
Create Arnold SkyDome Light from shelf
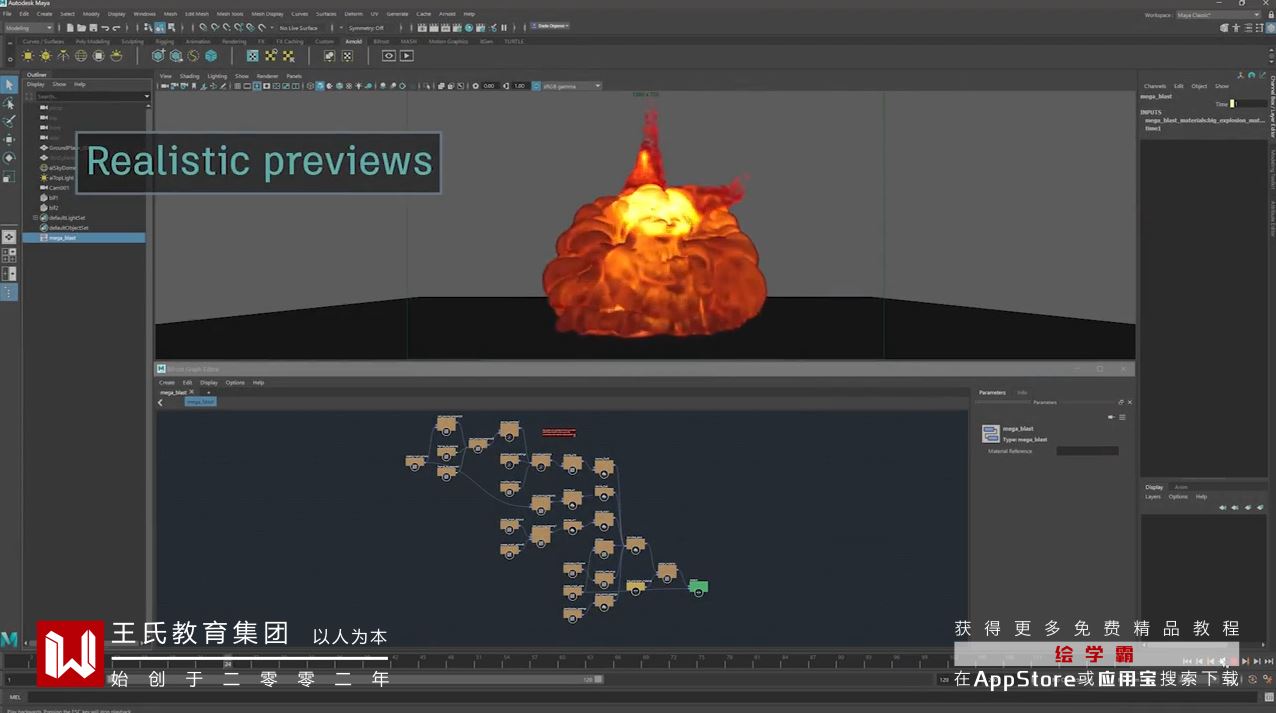click(x=81, y=56)
